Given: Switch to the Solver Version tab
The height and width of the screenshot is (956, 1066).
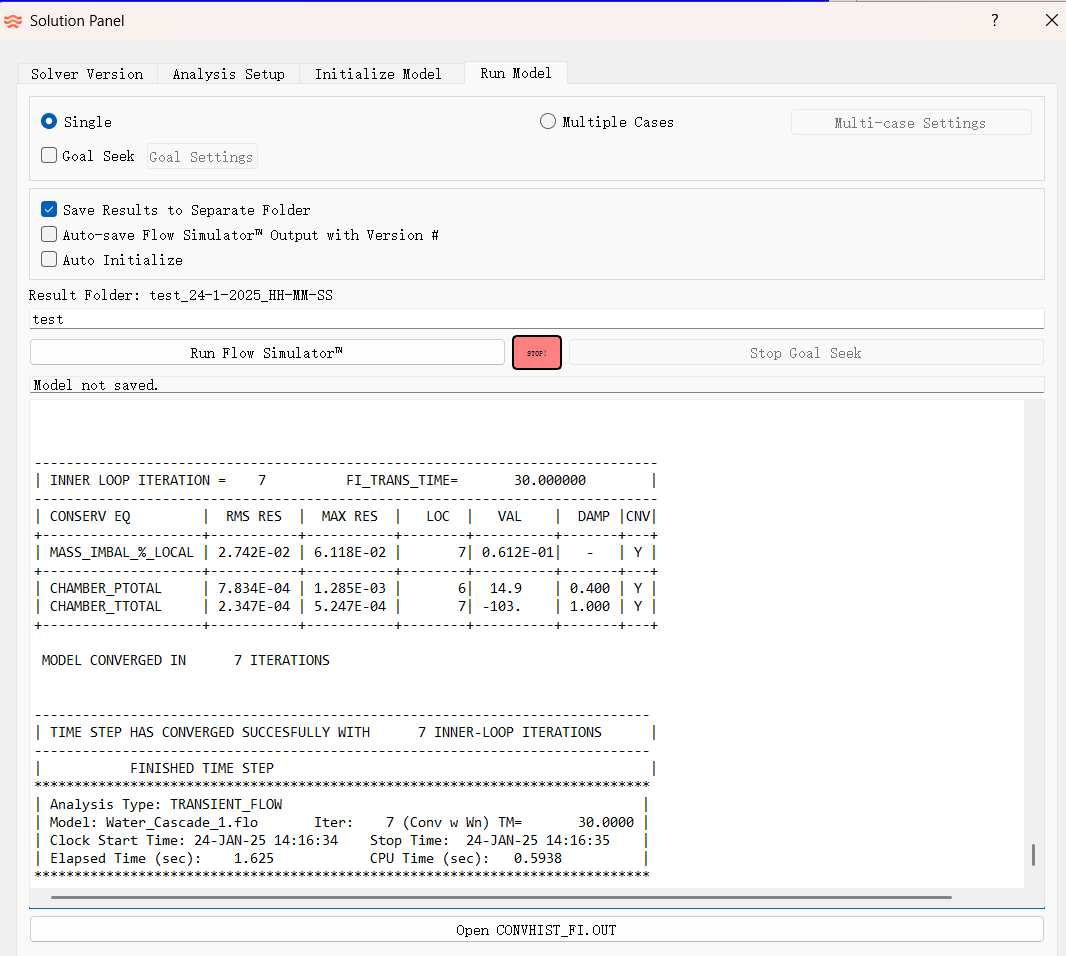Looking at the screenshot, I should pyautogui.click(x=85, y=73).
